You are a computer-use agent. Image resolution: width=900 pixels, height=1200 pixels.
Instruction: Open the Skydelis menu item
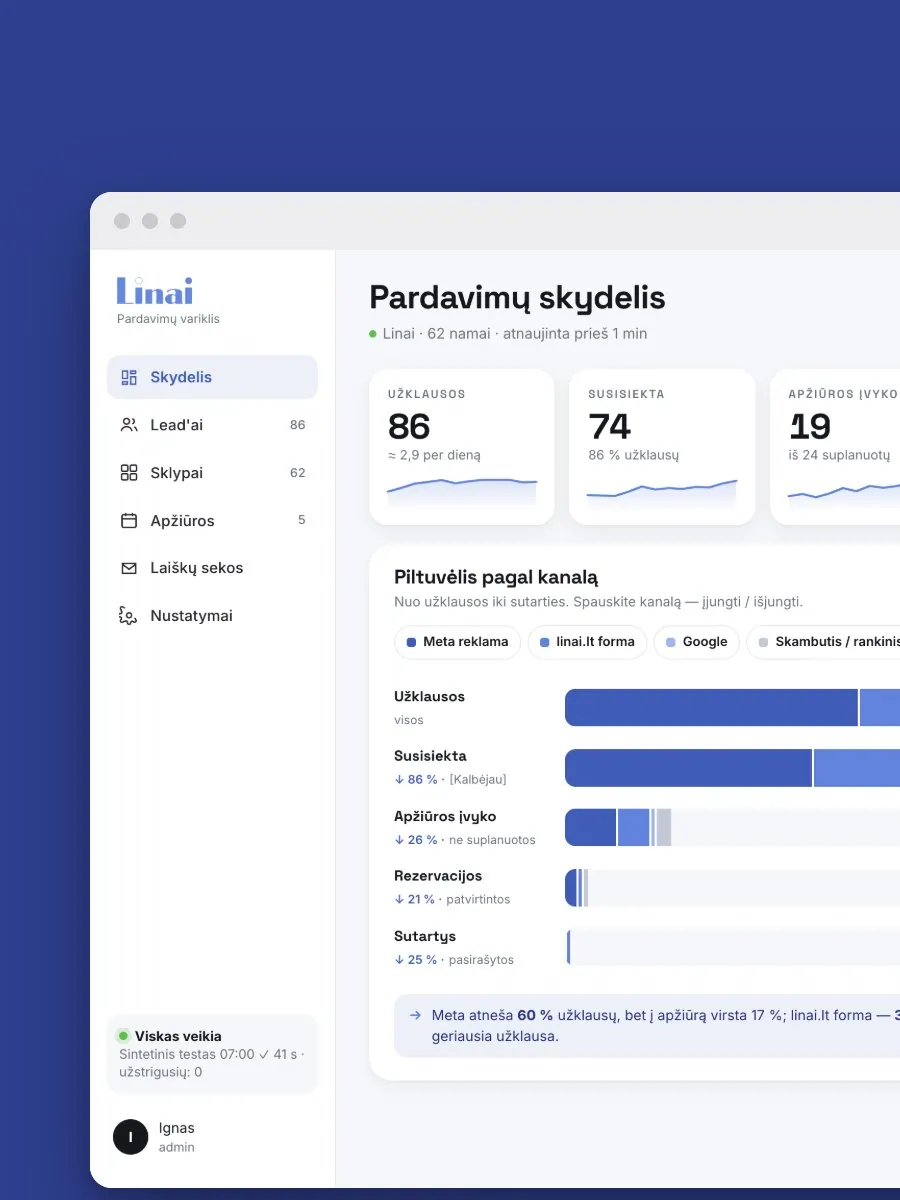coord(212,377)
